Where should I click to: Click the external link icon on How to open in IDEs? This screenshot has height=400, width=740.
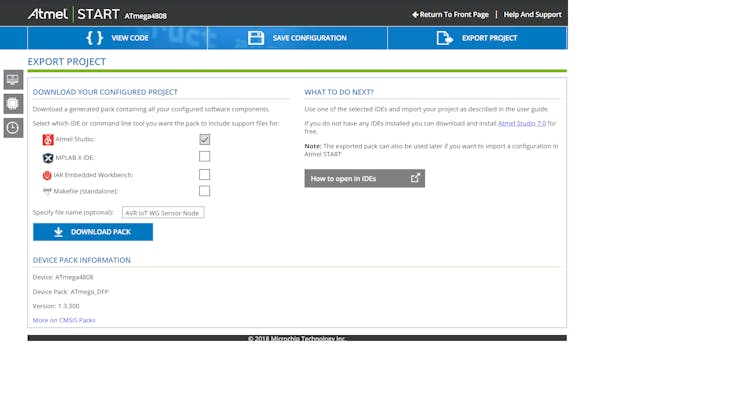point(415,178)
